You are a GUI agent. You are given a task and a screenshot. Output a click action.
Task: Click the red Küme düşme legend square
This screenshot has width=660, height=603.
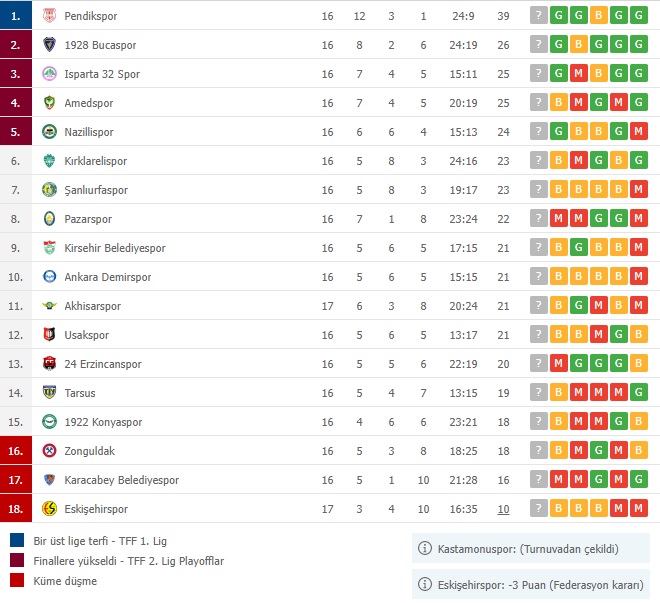pyautogui.click(x=17, y=581)
